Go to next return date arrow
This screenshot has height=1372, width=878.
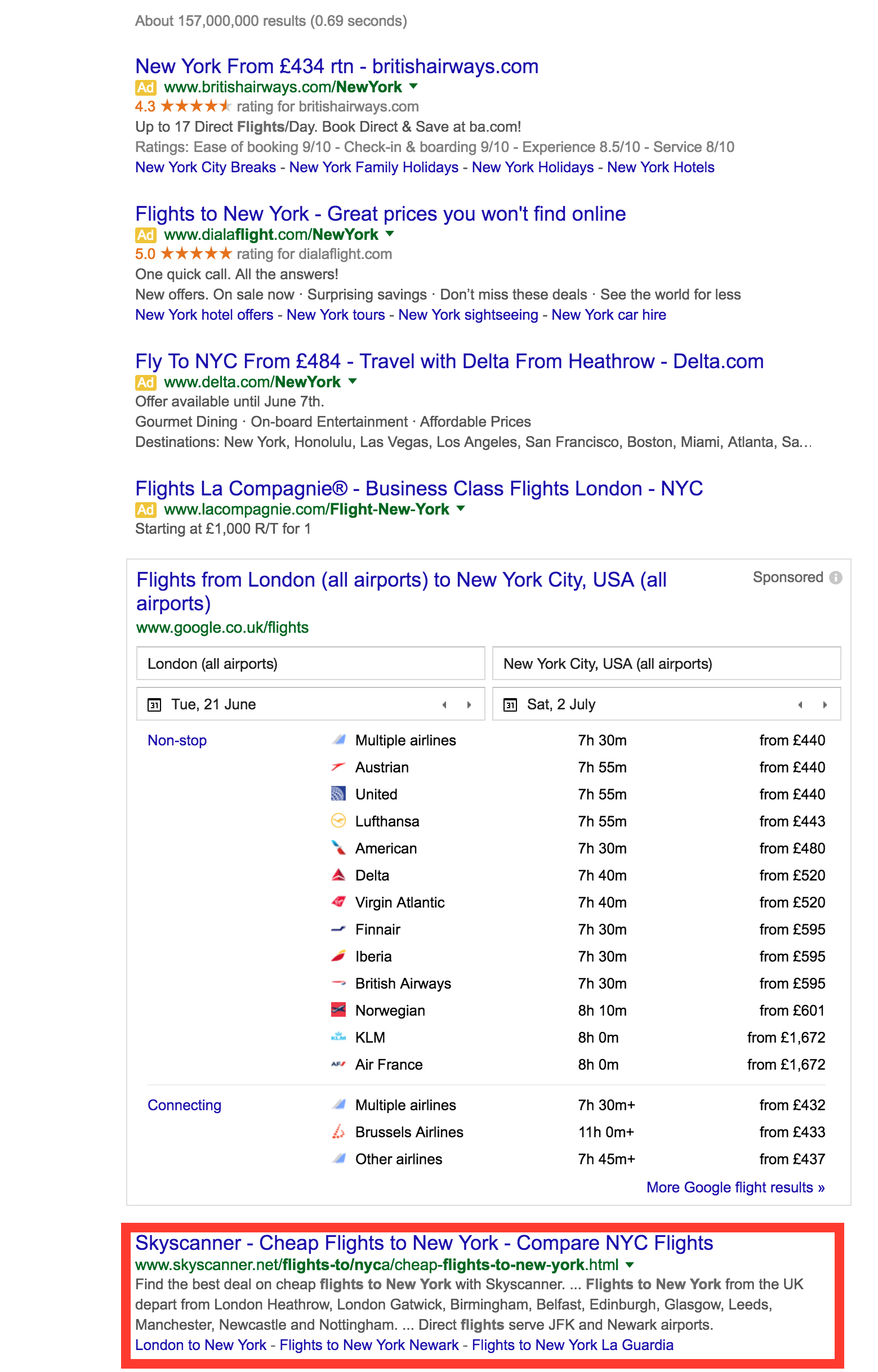825,705
